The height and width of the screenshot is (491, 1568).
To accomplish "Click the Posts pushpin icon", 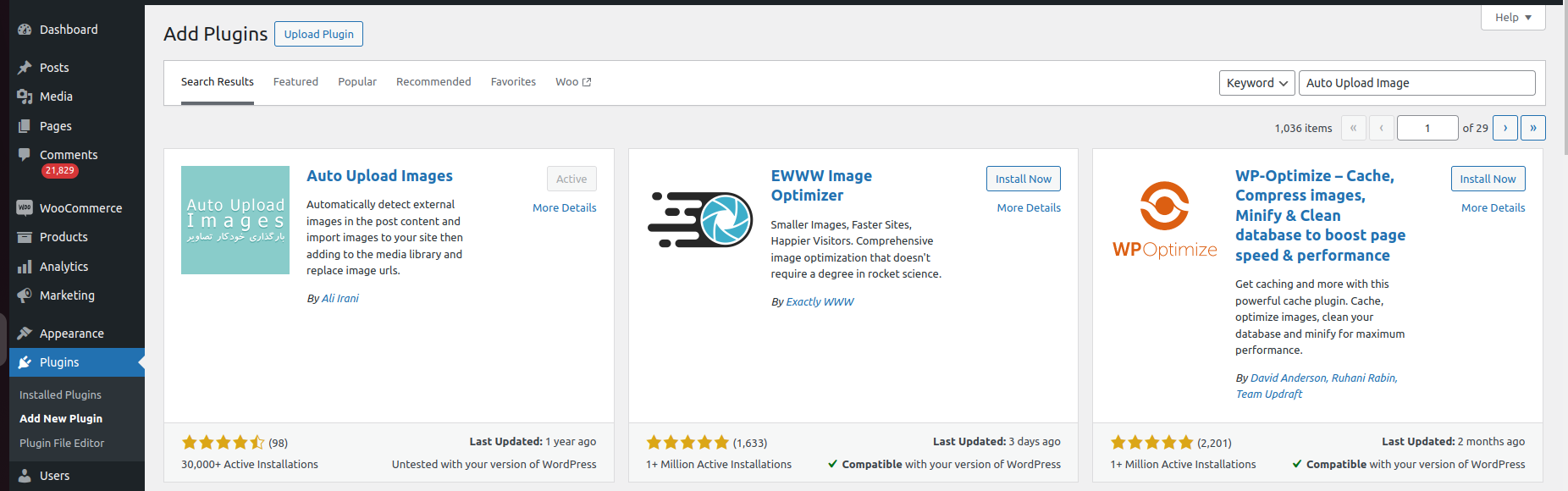I will coord(25,68).
